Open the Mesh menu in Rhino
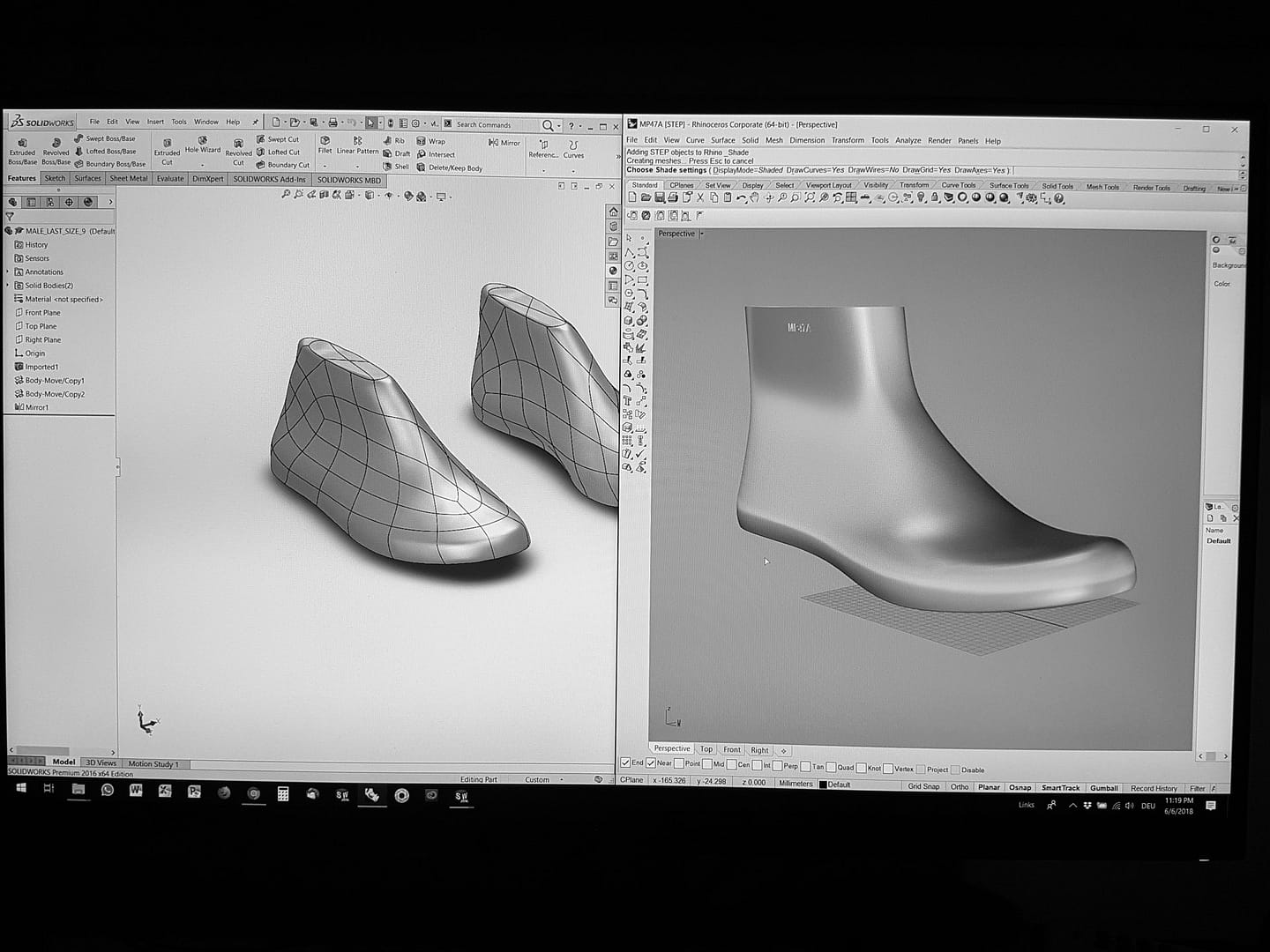This screenshot has width=1270, height=952. pyautogui.click(x=773, y=140)
